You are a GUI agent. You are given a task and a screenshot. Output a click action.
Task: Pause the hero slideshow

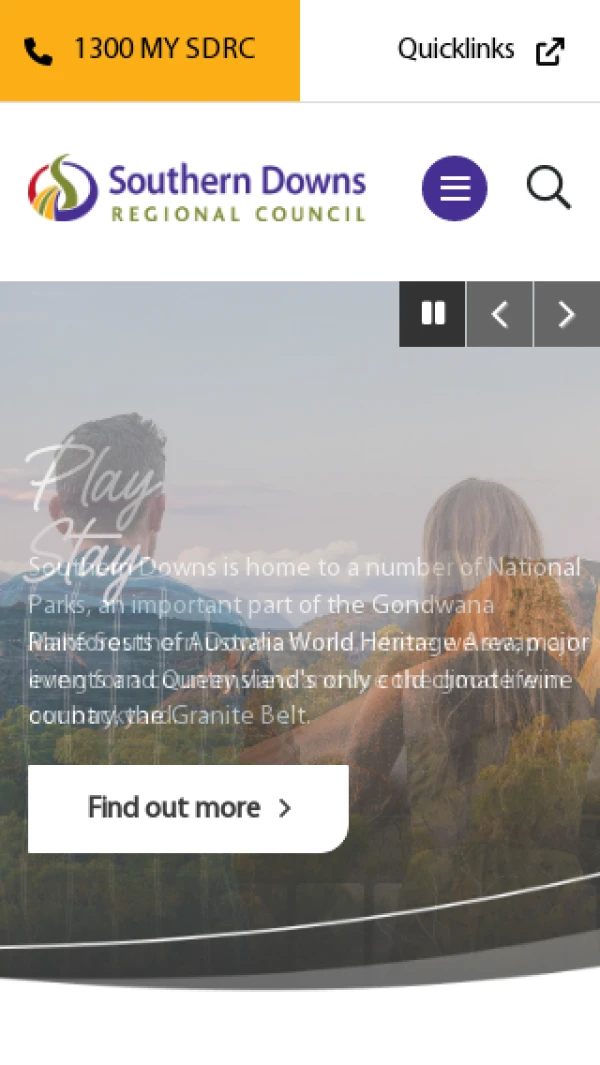click(432, 314)
